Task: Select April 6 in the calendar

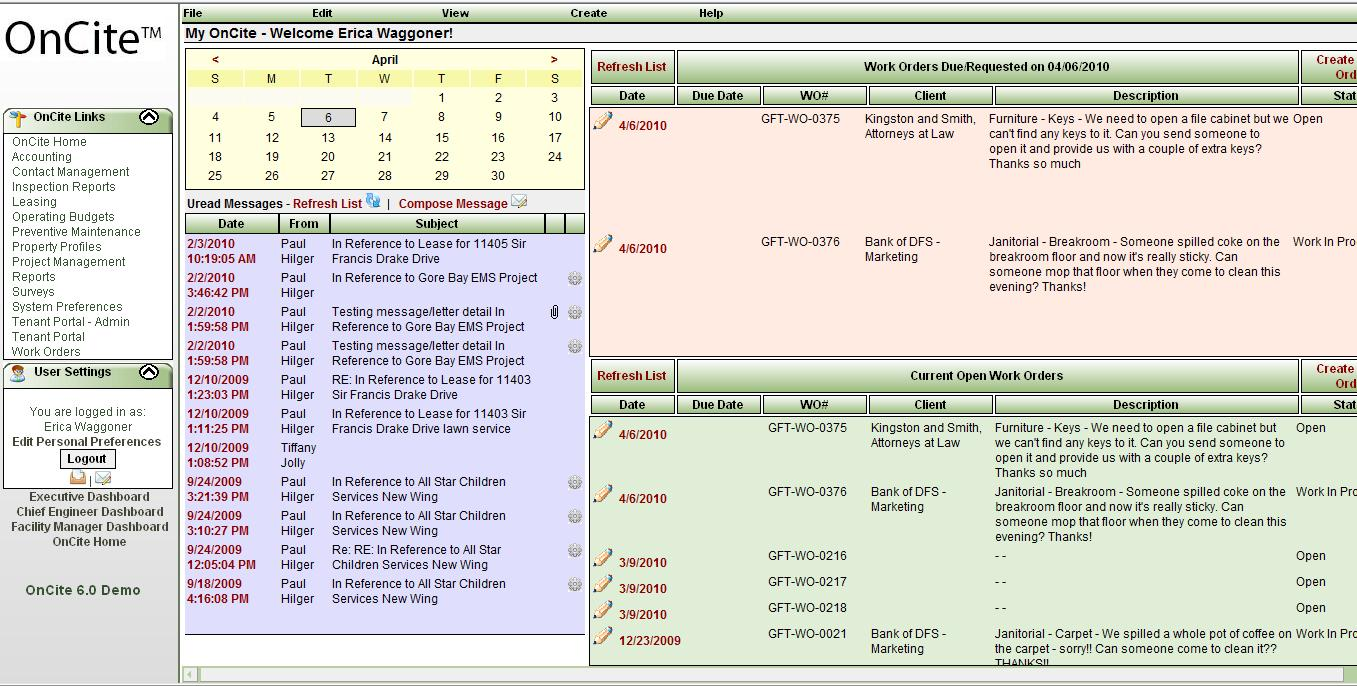Action: pyautogui.click(x=328, y=118)
